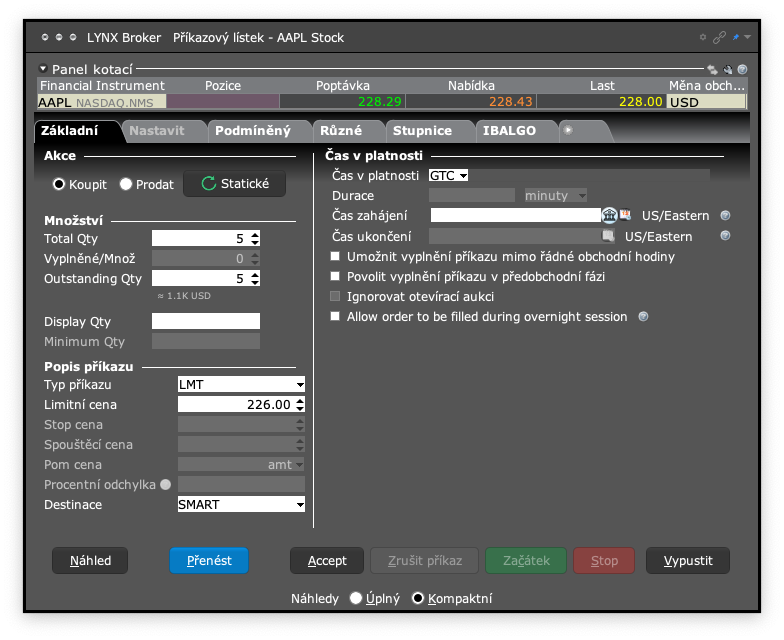Viewport: 784px width, 640px height.
Task: Open the calendar picker for Čas ukončení
Action: pos(608,236)
